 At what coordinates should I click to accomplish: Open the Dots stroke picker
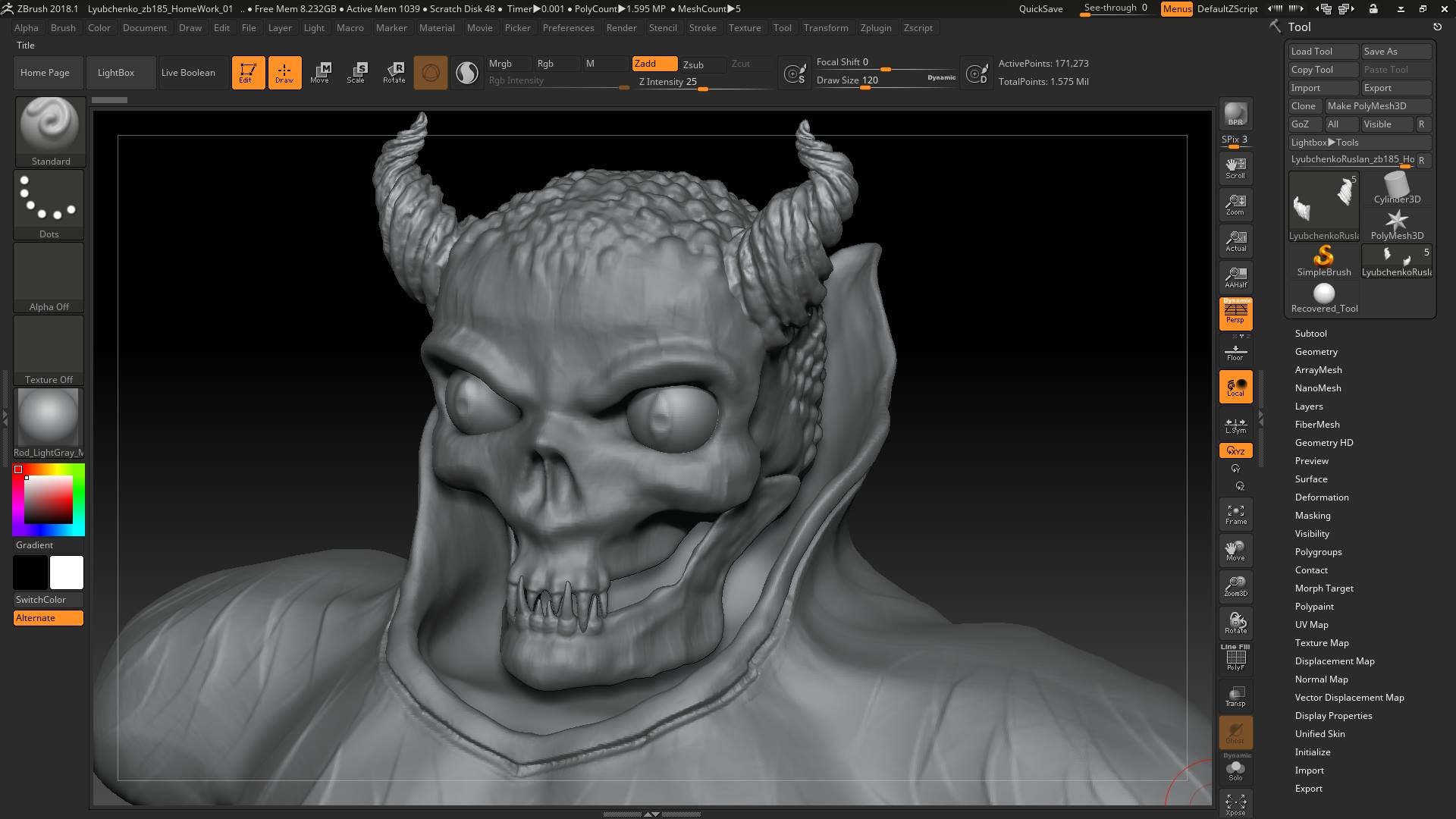click(x=49, y=204)
